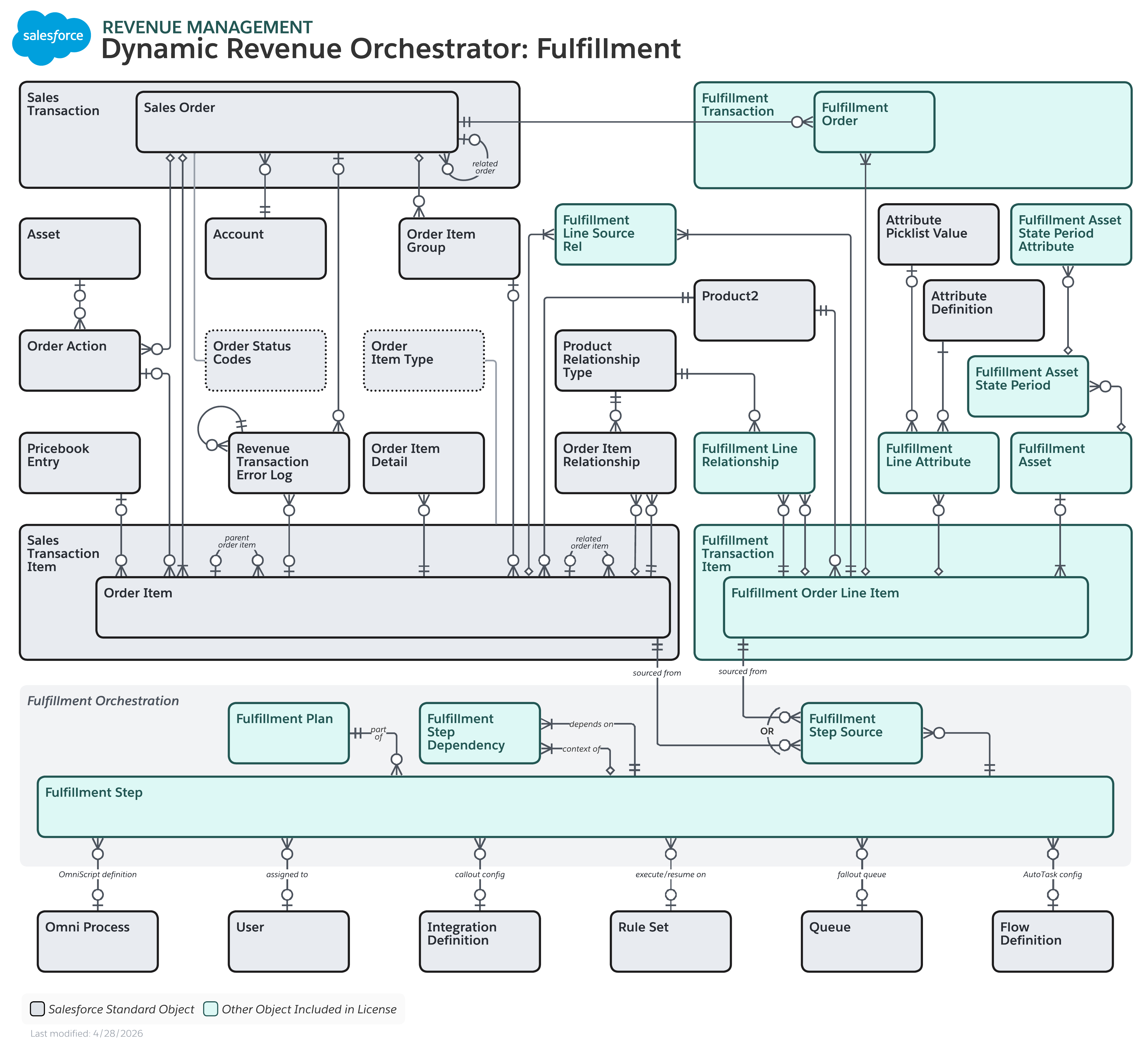Select the Flow Definition box
Image resolution: width=1148 pixels, height=1063 pixels.
1053,941
